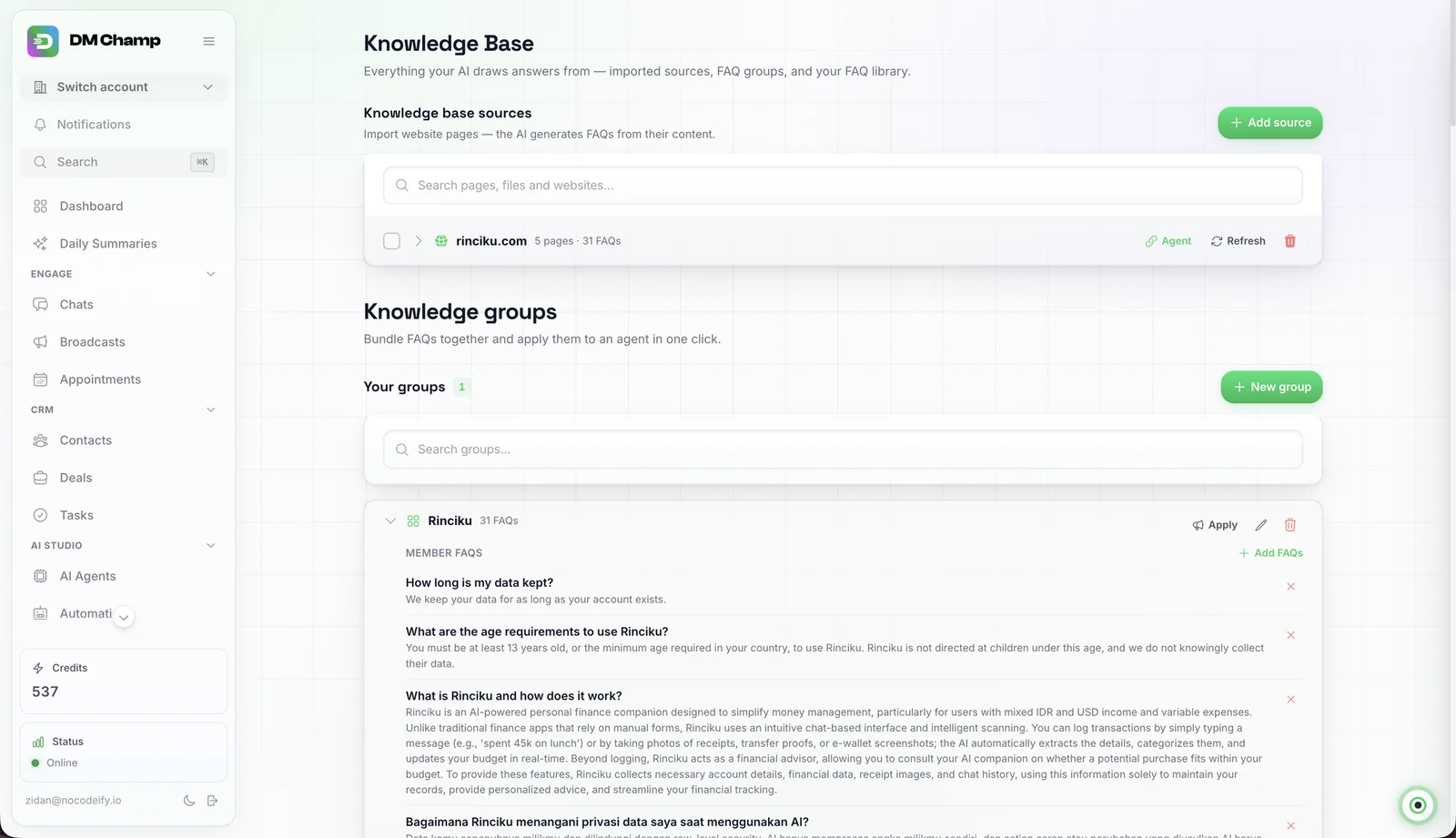Click the Status bar chart icon
Viewport: 1456px width, 838px height.
click(x=38, y=742)
